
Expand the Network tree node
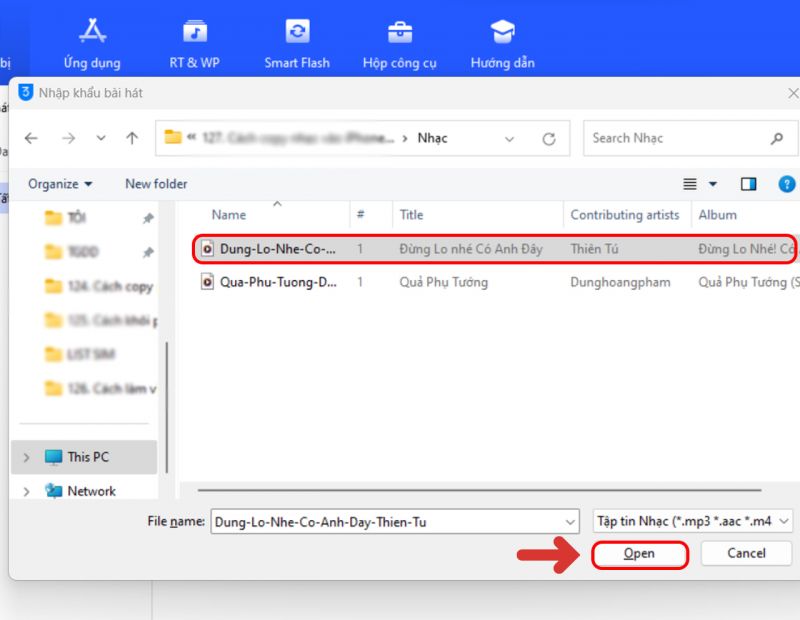click(x=26, y=491)
